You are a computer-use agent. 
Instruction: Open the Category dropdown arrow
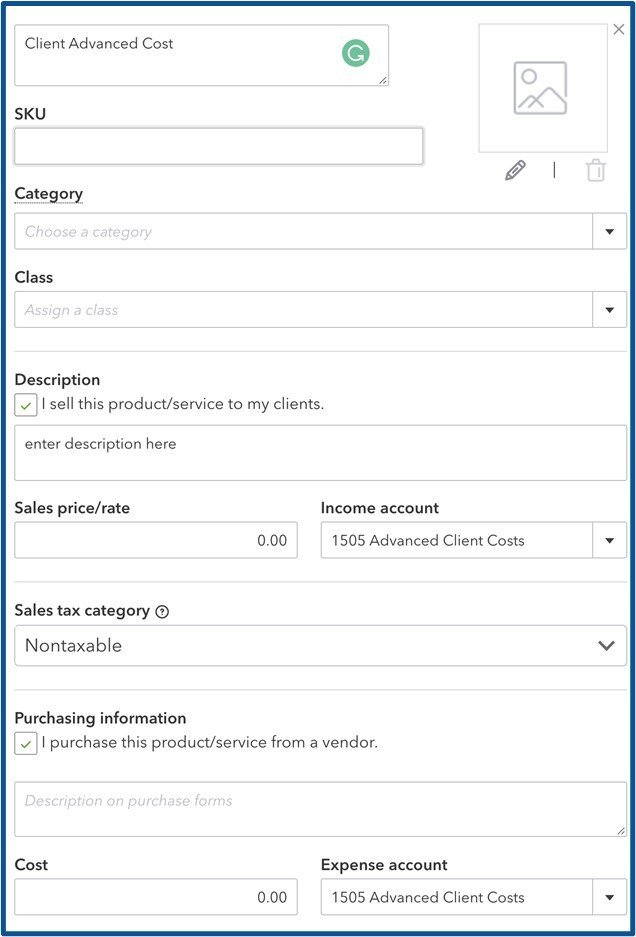coord(609,232)
